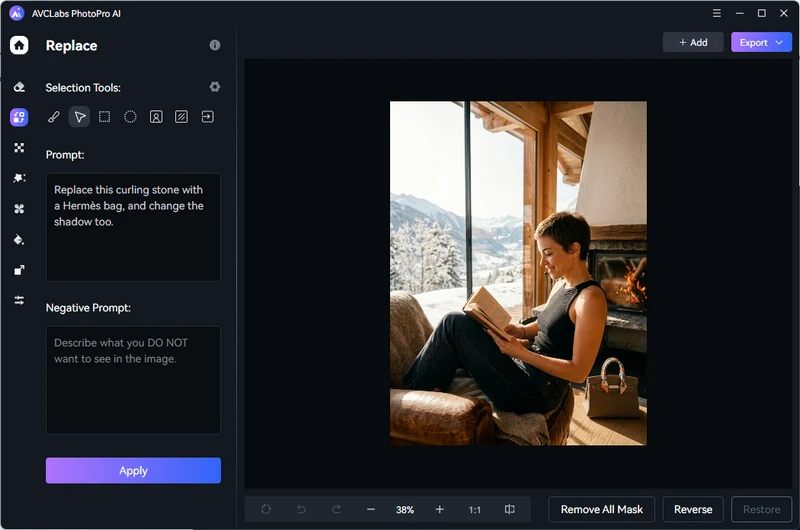Redo the last action

pyautogui.click(x=336, y=509)
